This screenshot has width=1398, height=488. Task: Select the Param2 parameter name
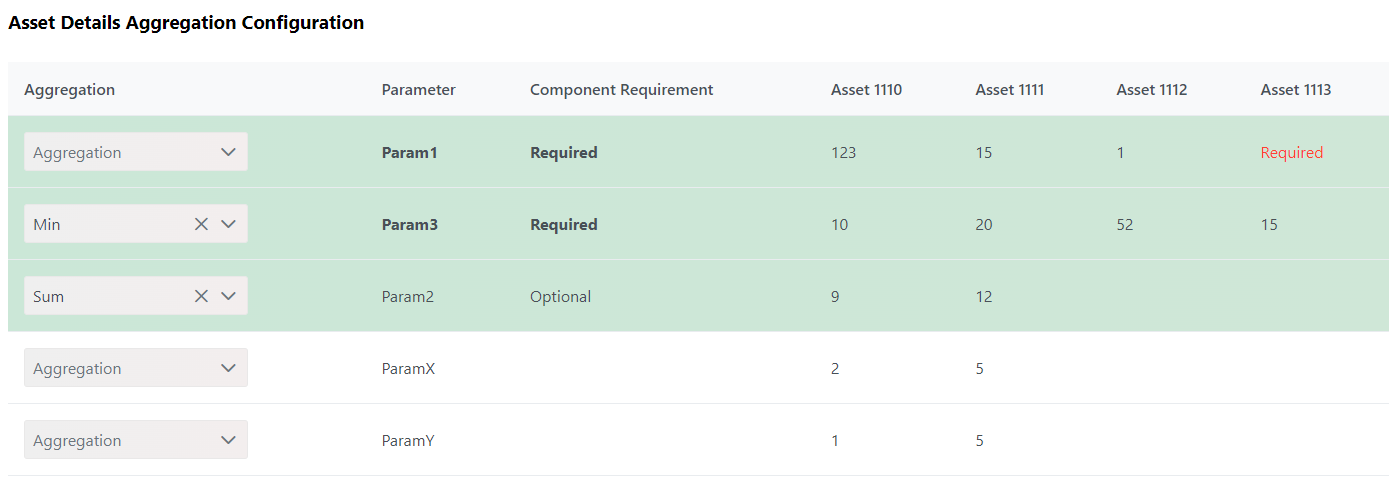(408, 297)
